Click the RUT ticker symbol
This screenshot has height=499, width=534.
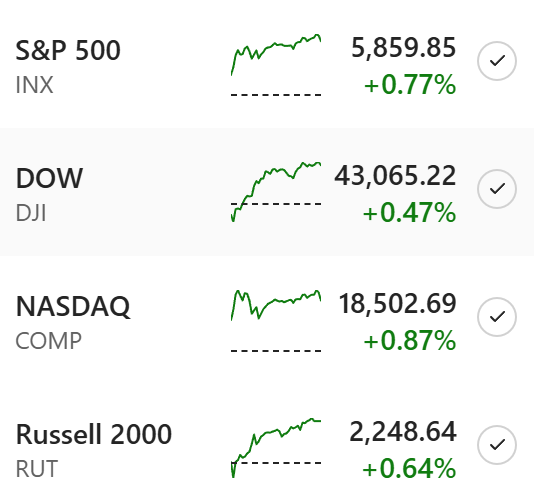(37, 469)
